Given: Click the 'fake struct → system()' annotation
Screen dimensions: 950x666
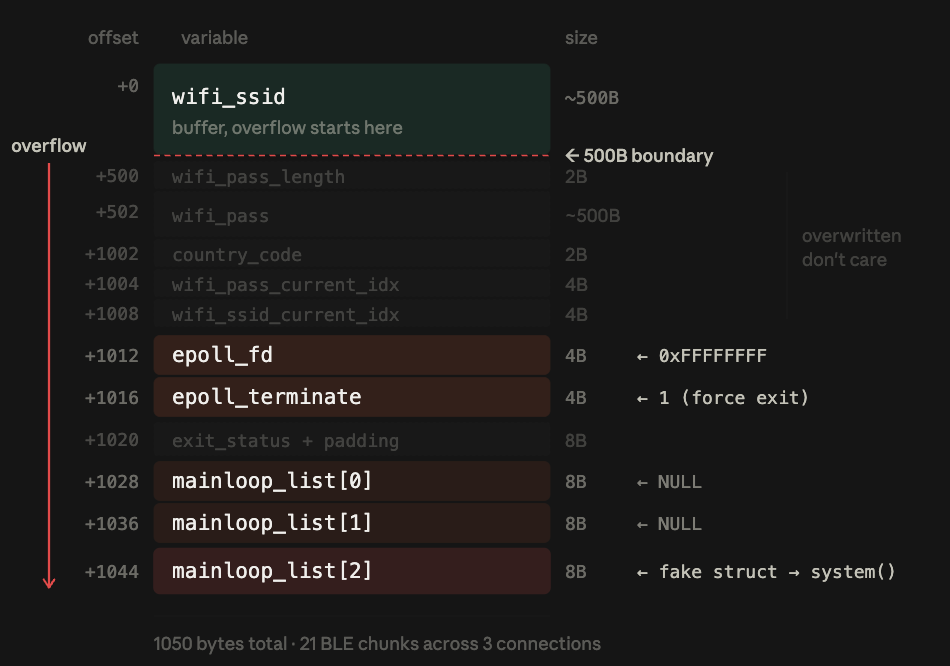Looking at the screenshot, I should (x=766, y=571).
